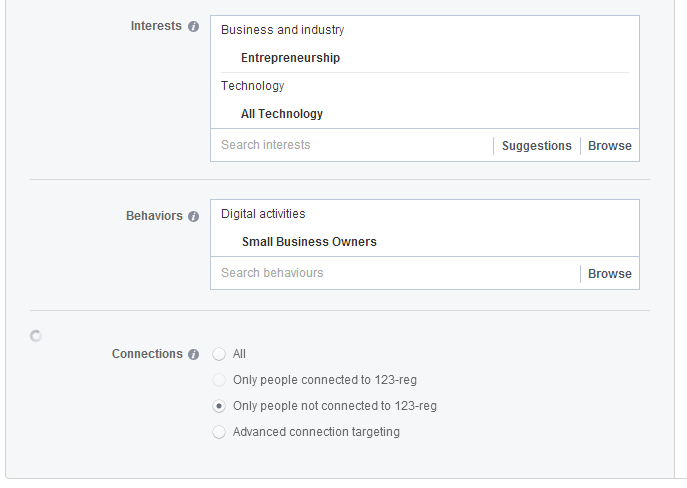Click the Search interests field

(x=351, y=145)
